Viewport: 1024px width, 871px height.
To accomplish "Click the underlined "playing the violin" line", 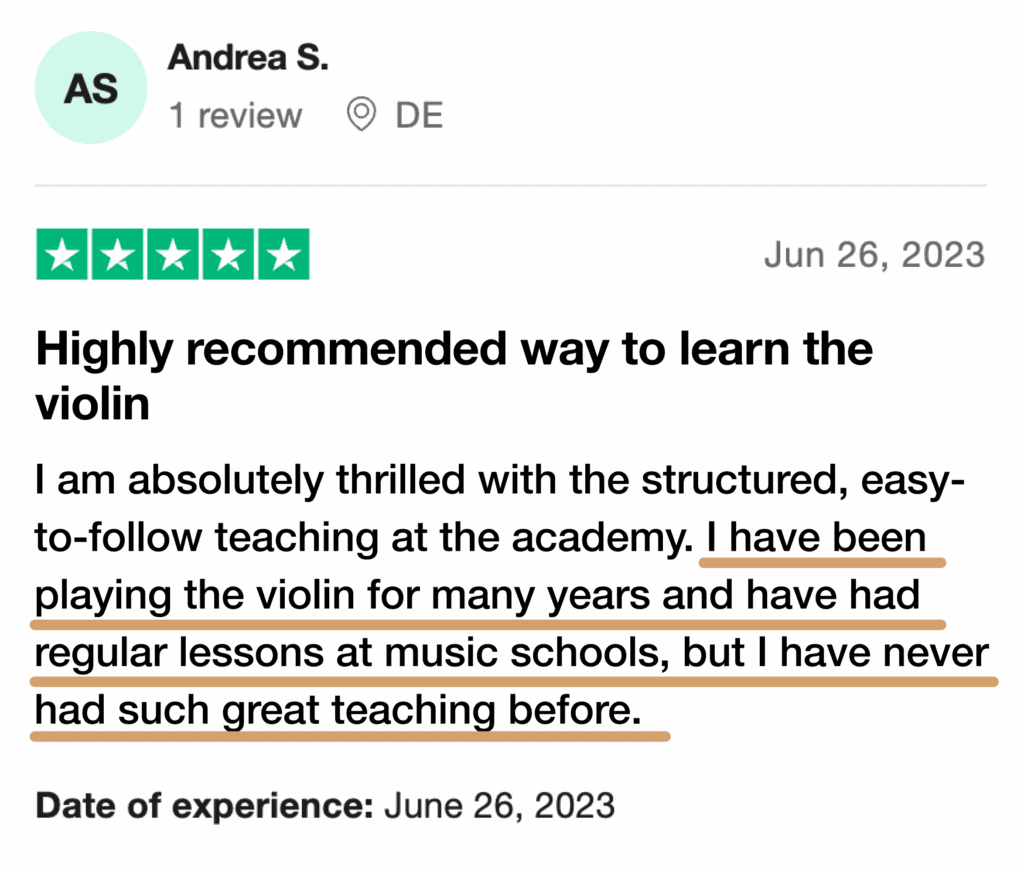I will point(476,596).
